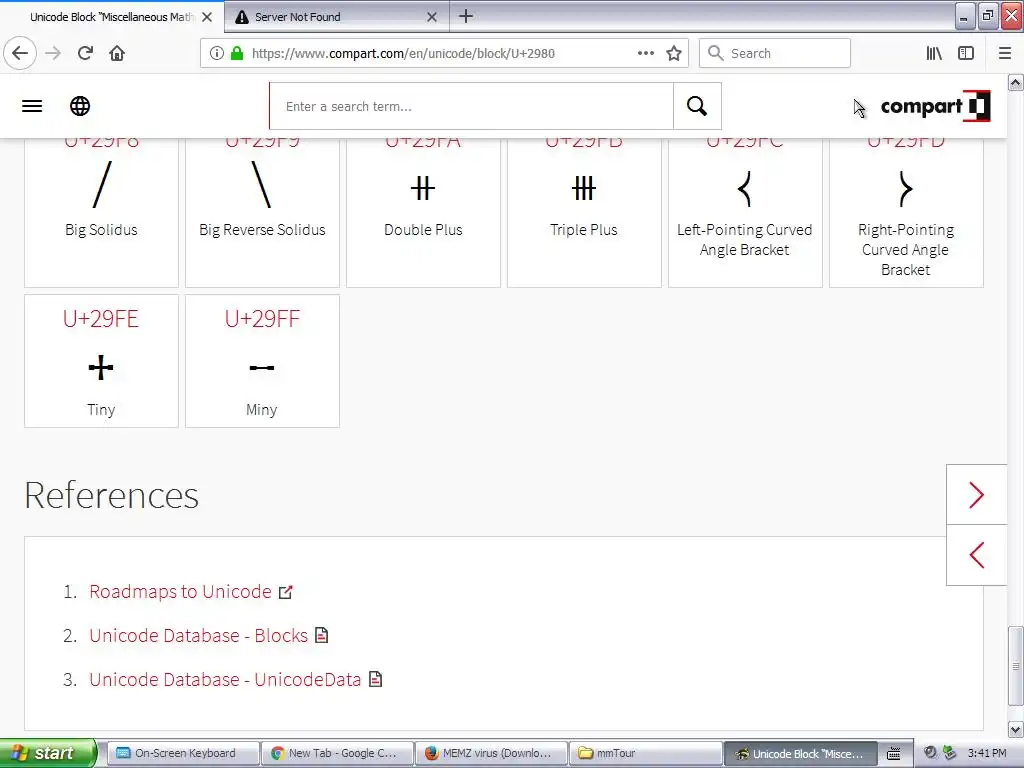The width and height of the screenshot is (1024, 768).
Task: Open the Unicode Database - UnicodeData link
Action: tap(225, 680)
